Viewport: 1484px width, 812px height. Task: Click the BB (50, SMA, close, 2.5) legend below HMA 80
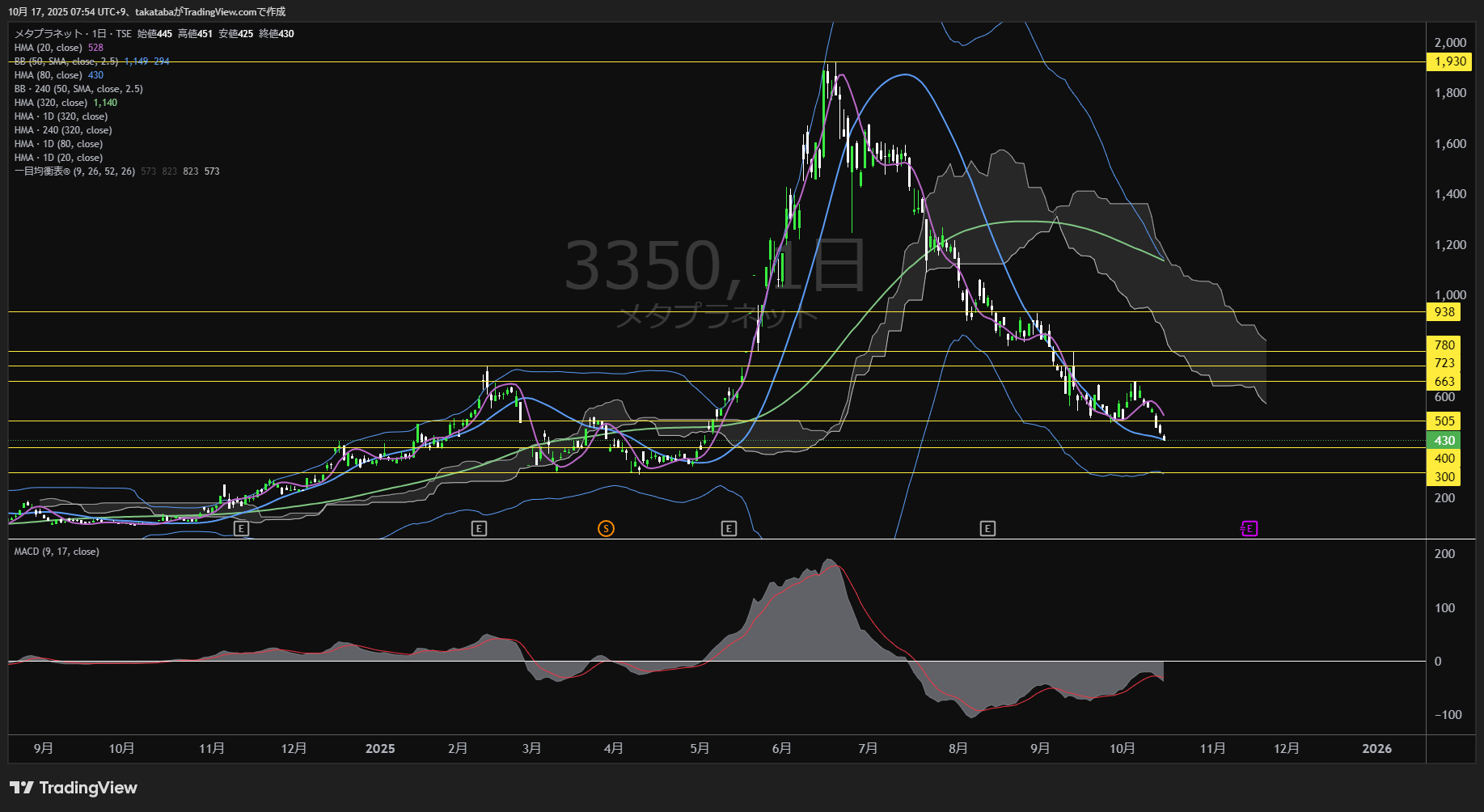click(x=78, y=89)
